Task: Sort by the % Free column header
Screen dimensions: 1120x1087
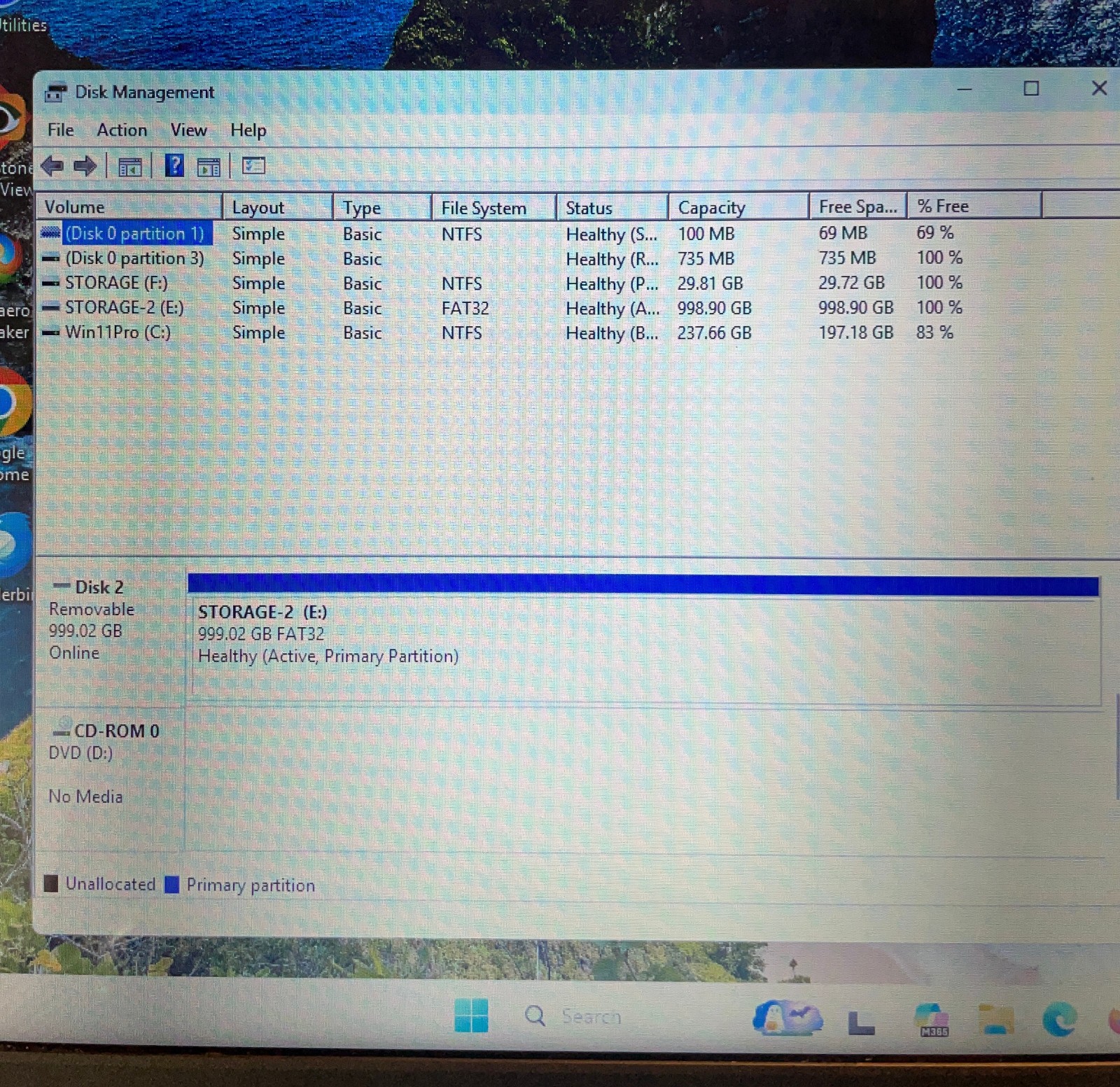Action: pos(975,206)
